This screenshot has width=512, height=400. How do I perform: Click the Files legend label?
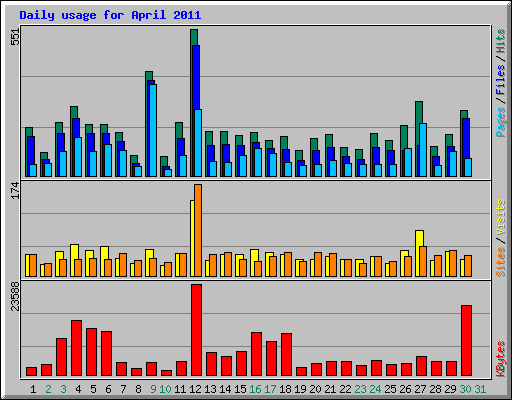pyautogui.click(x=501, y=80)
